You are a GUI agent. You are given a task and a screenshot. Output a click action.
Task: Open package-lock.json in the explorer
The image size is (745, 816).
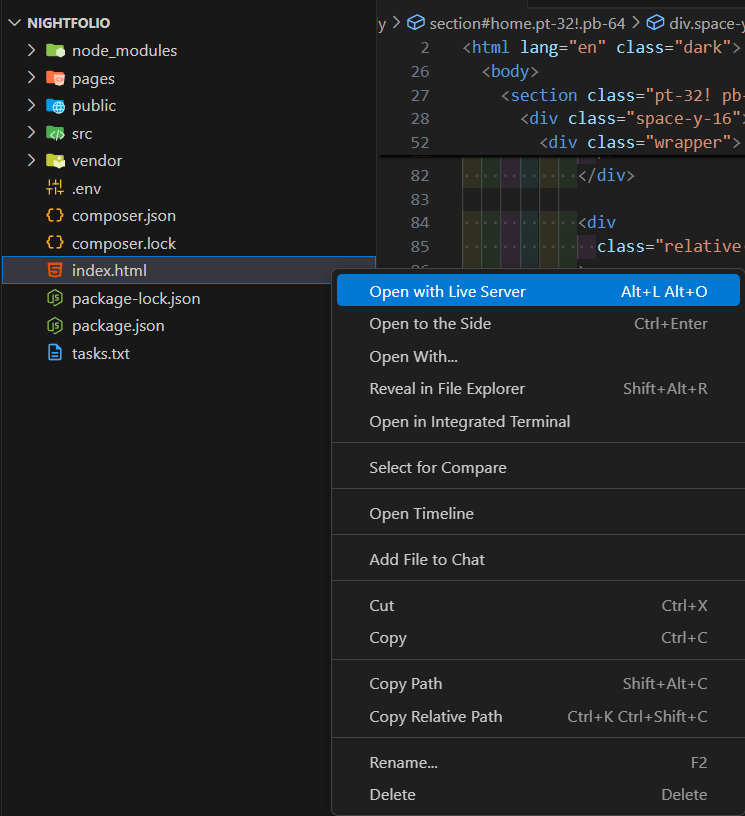click(135, 298)
